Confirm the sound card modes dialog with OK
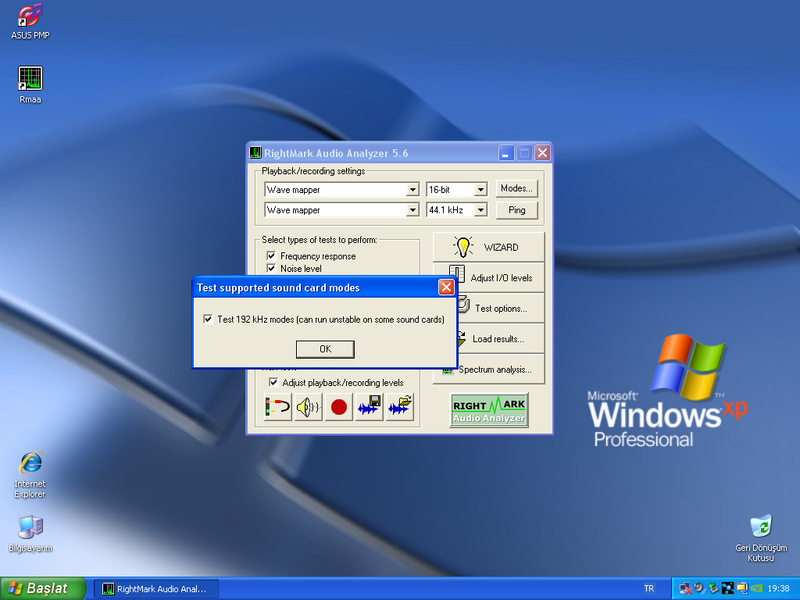The image size is (800, 600). [325, 349]
